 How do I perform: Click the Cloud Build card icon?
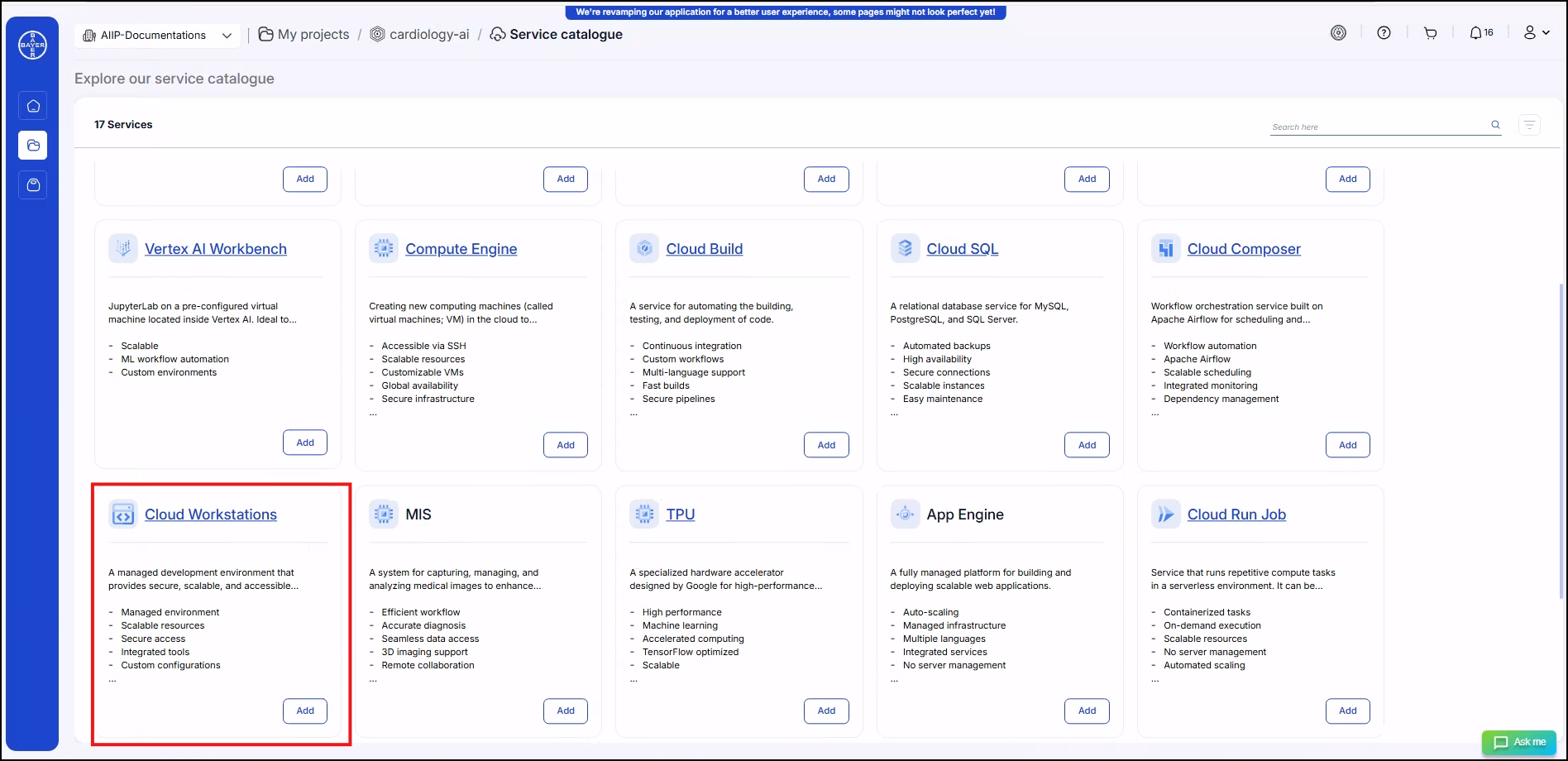point(644,248)
